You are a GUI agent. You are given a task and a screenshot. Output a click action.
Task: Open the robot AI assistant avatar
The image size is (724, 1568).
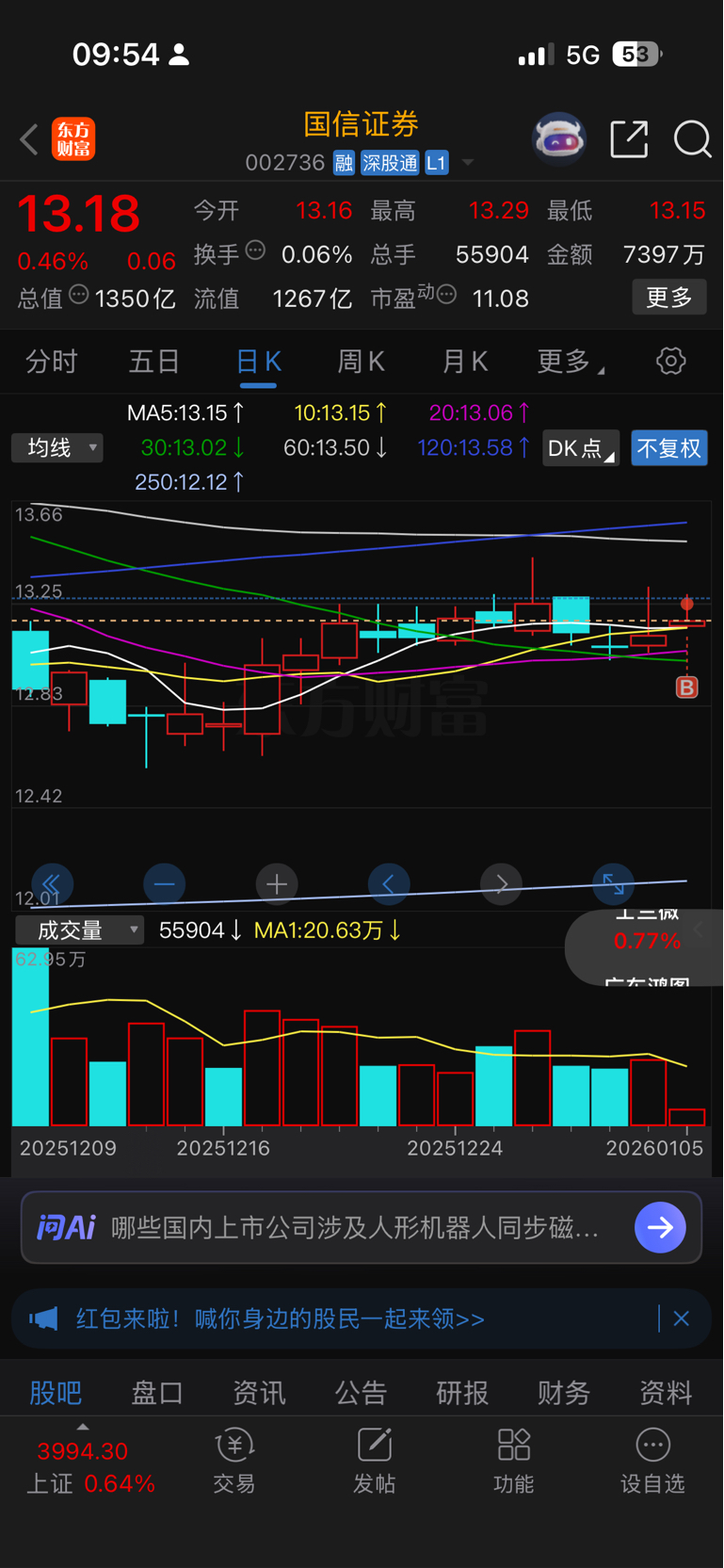[559, 139]
